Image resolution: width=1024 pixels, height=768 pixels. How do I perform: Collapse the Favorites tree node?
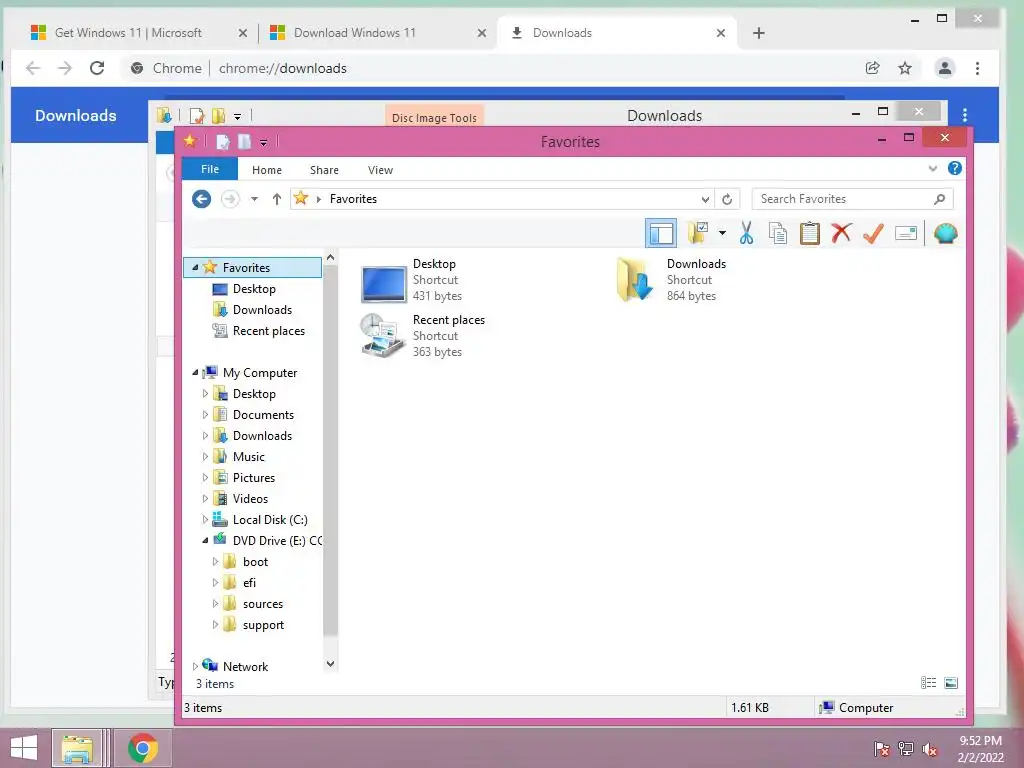195,268
